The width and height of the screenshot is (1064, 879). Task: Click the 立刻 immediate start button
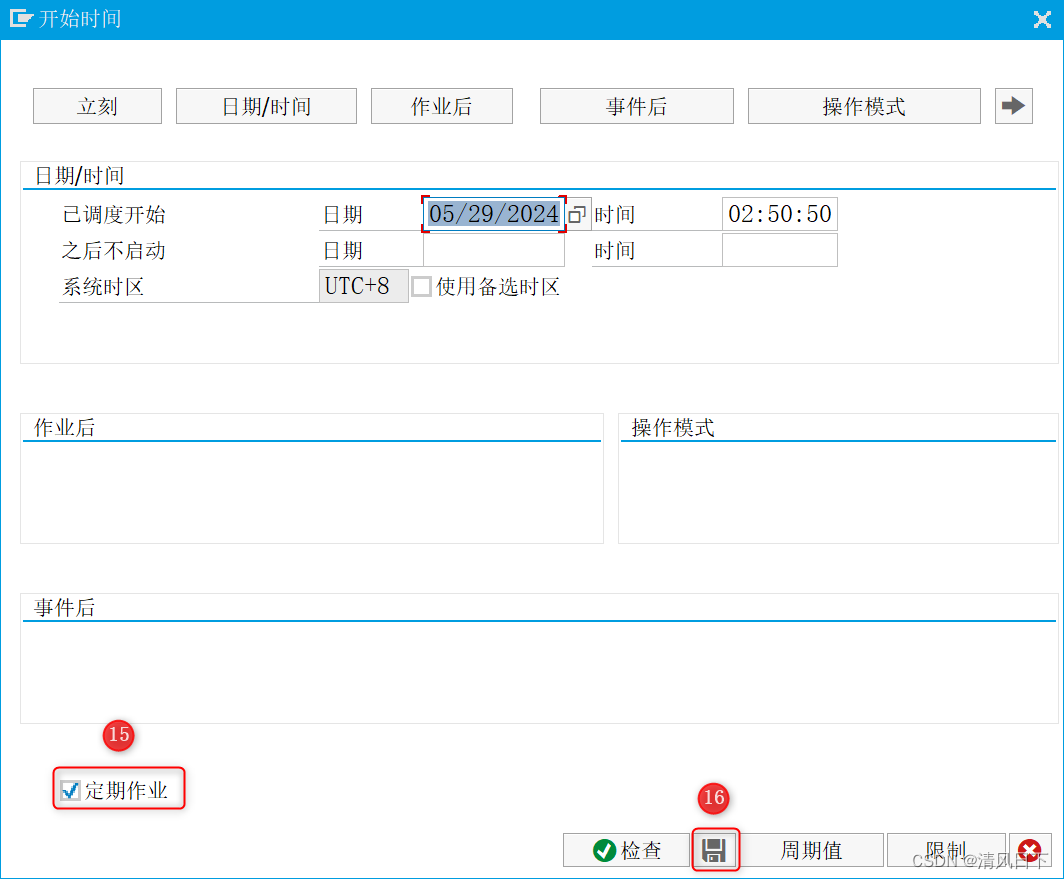[97, 105]
